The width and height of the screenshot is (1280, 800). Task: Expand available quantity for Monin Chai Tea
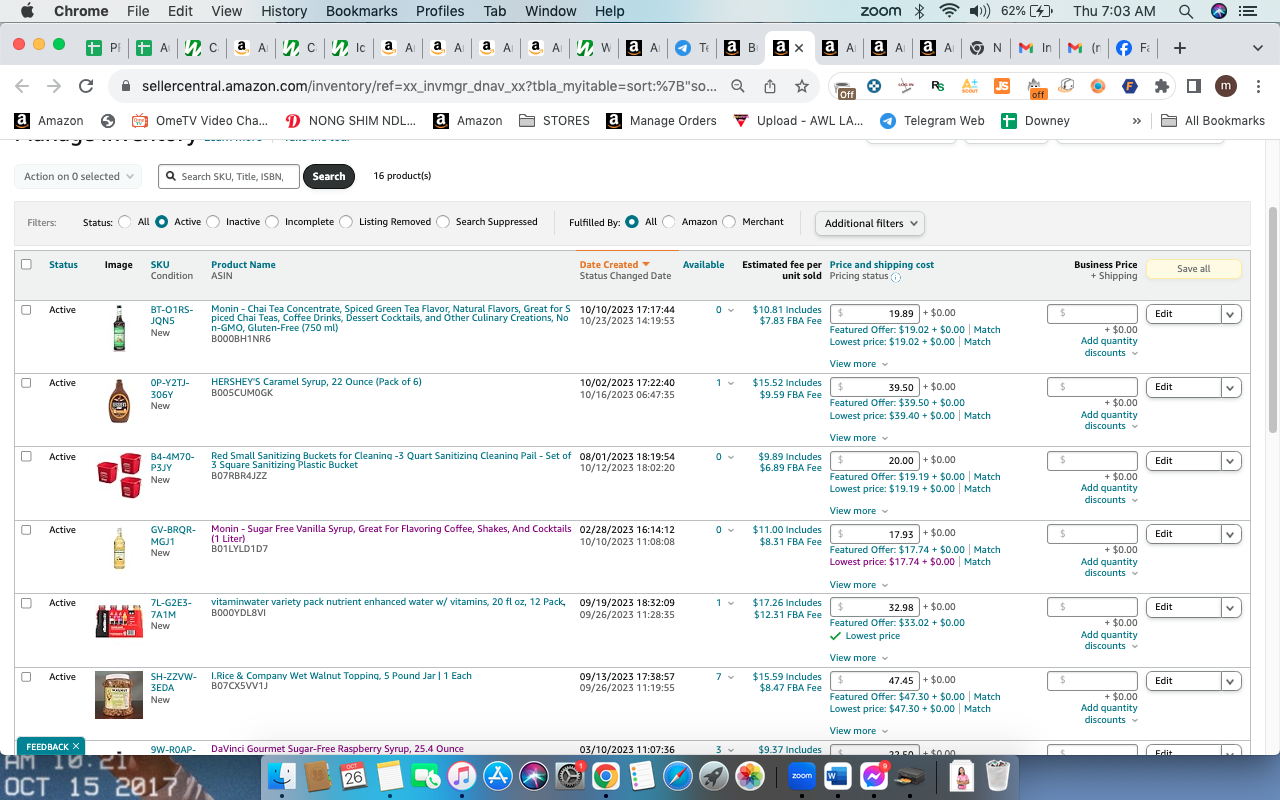tap(730, 310)
